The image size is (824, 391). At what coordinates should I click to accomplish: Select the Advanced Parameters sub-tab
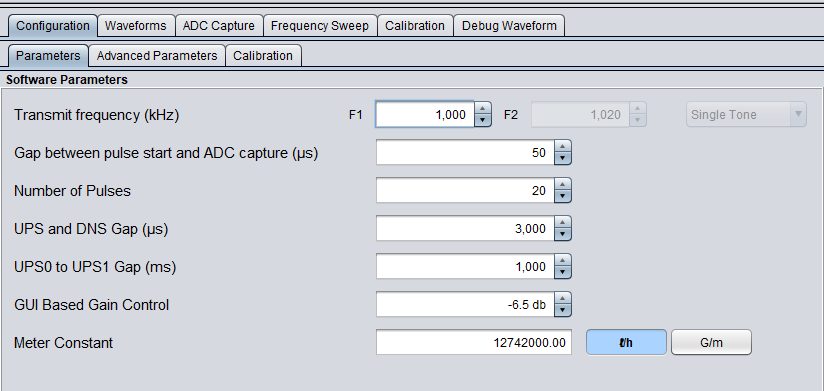tap(157, 56)
